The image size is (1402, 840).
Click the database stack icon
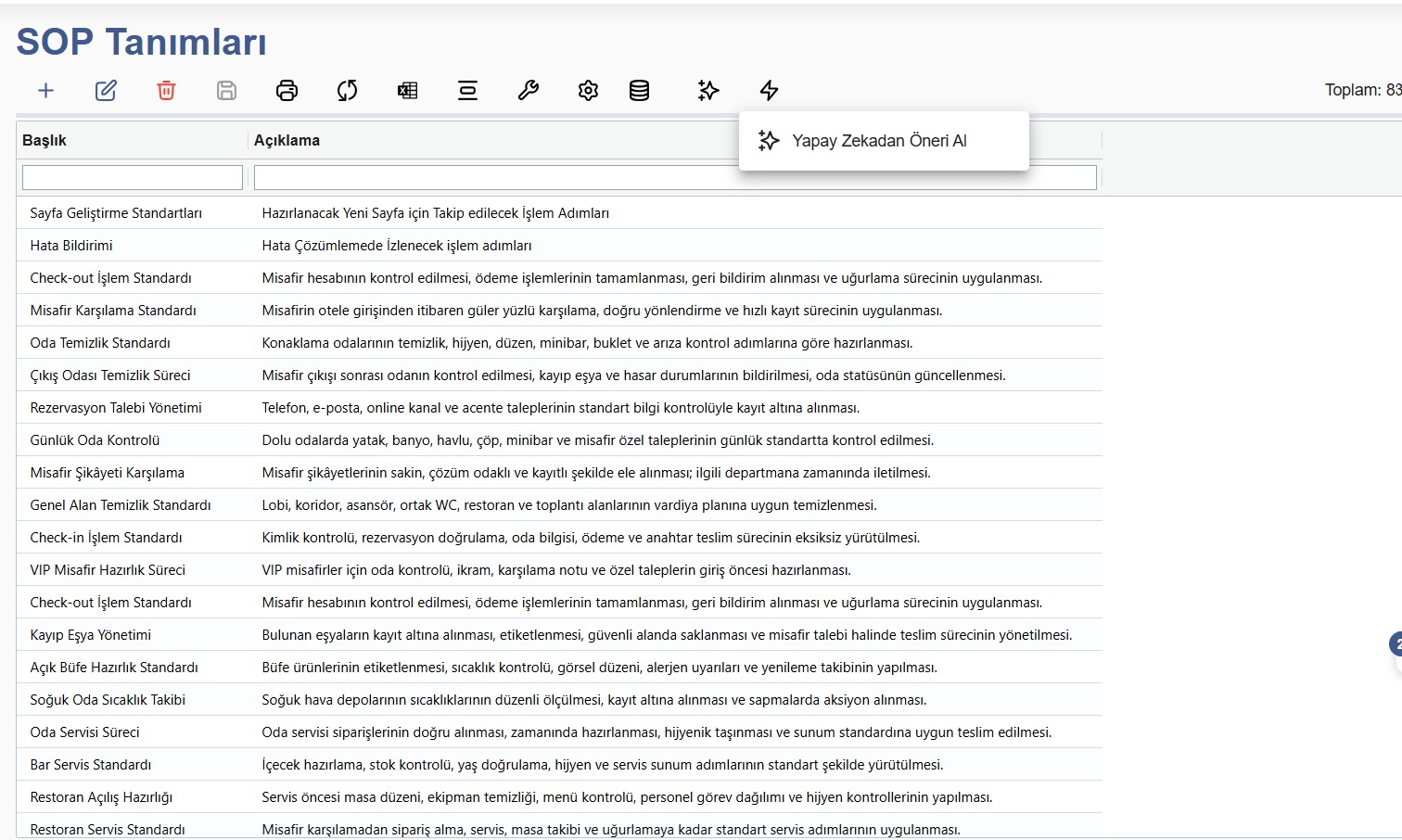639,90
